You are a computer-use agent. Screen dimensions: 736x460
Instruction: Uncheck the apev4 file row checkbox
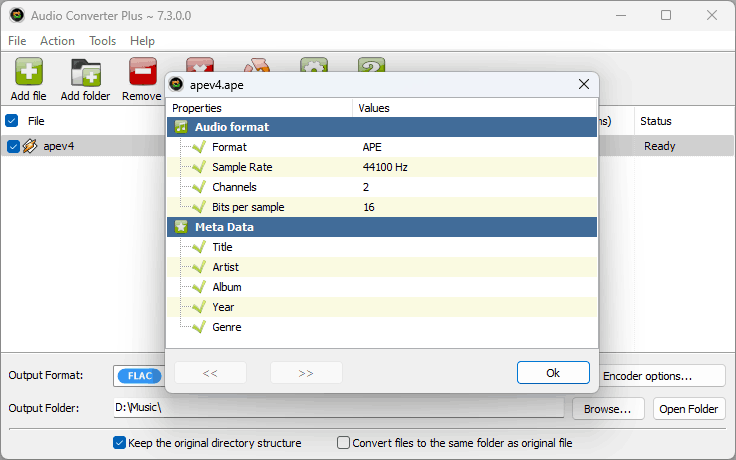pos(13,146)
